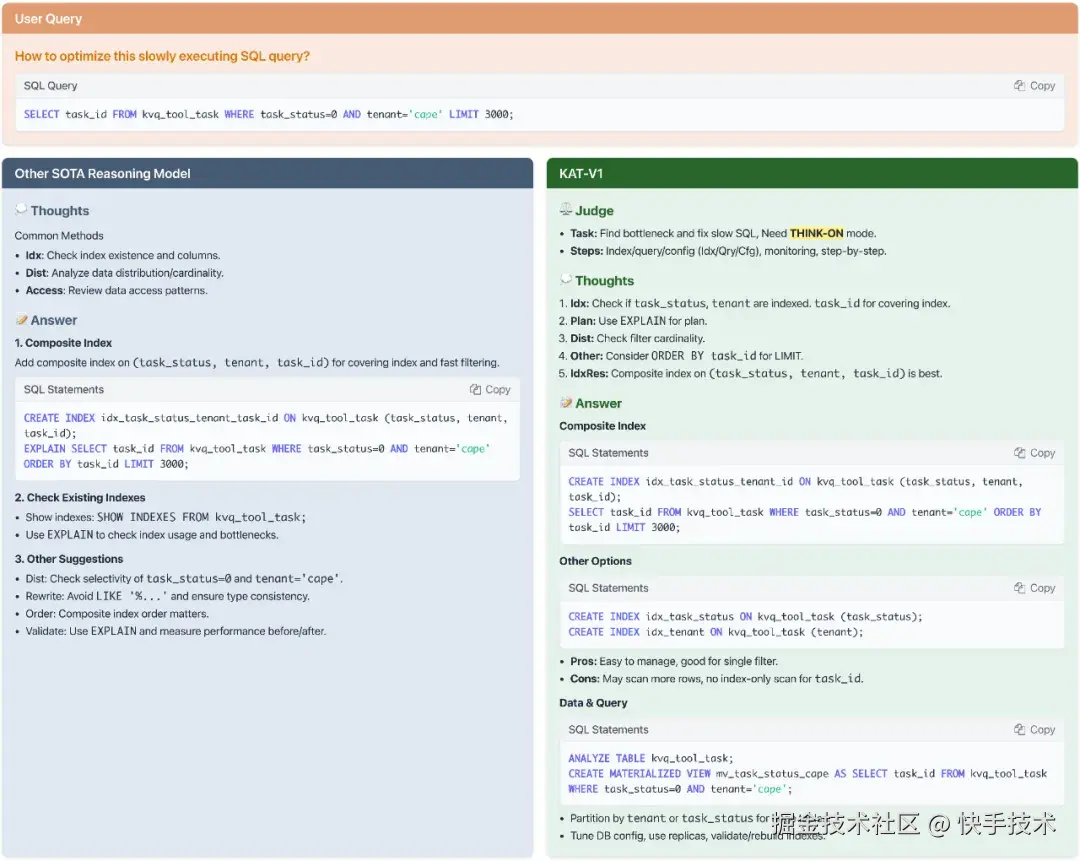This screenshot has width=1080, height=861.
Task: Click "2. Plan: Use EXPLAIN for plan." item
Action: click(633, 321)
